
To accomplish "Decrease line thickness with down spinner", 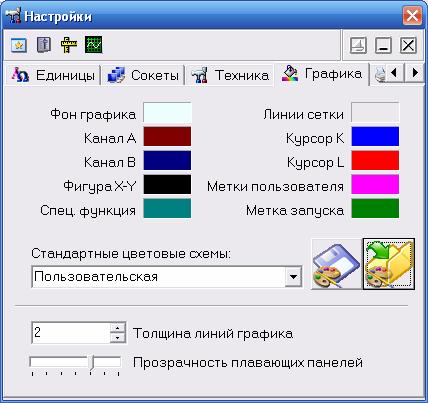I will [x=117, y=338].
